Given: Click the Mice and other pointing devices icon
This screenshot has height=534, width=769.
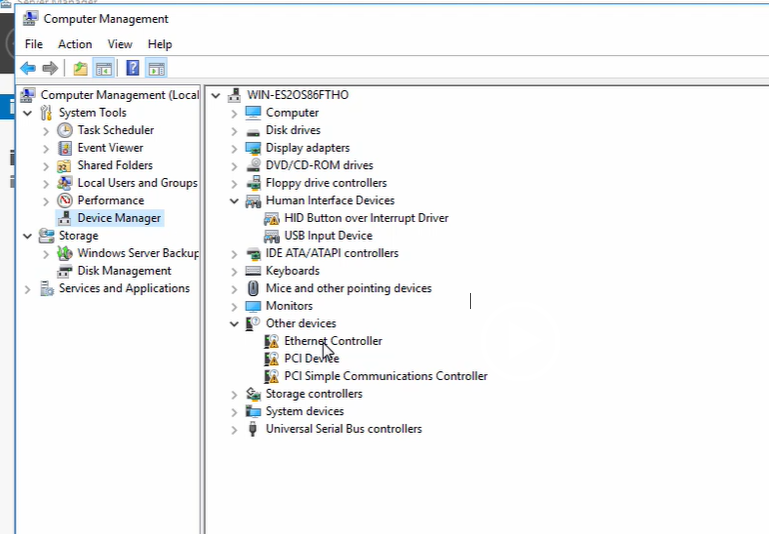Looking at the screenshot, I should click(x=253, y=288).
